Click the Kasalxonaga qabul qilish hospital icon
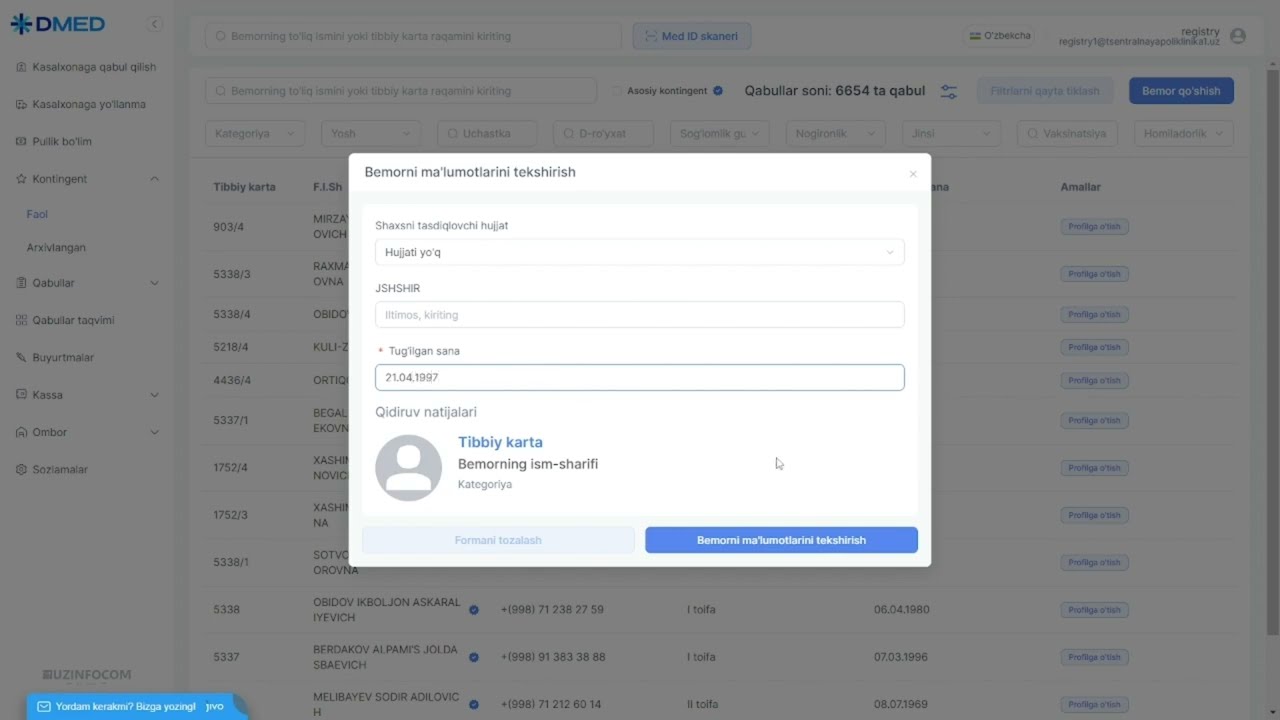 coord(22,67)
